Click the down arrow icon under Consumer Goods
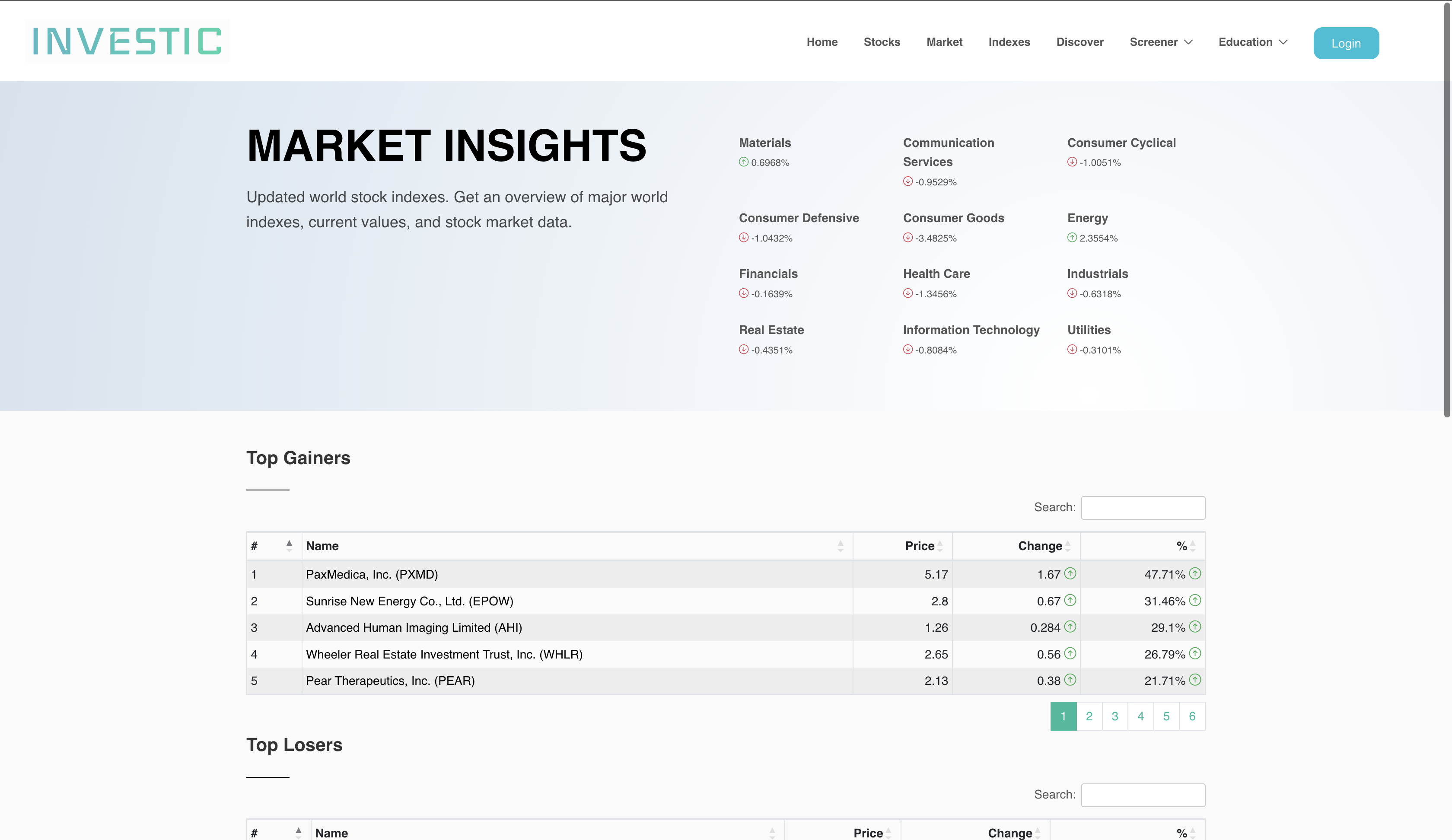The height and width of the screenshot is (840, 1452). click(907, 237)
